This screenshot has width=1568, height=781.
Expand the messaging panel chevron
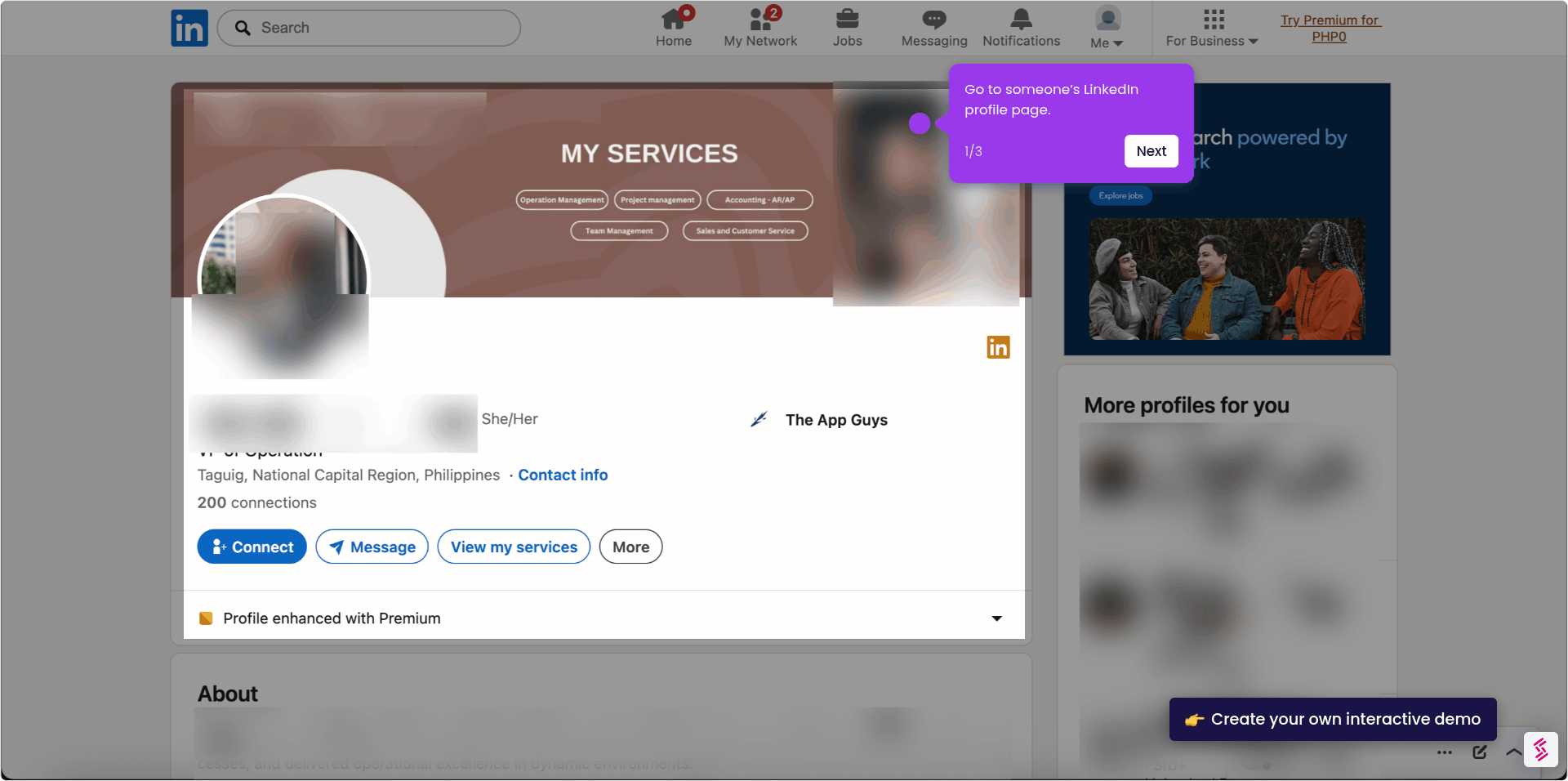point(1513,752)
